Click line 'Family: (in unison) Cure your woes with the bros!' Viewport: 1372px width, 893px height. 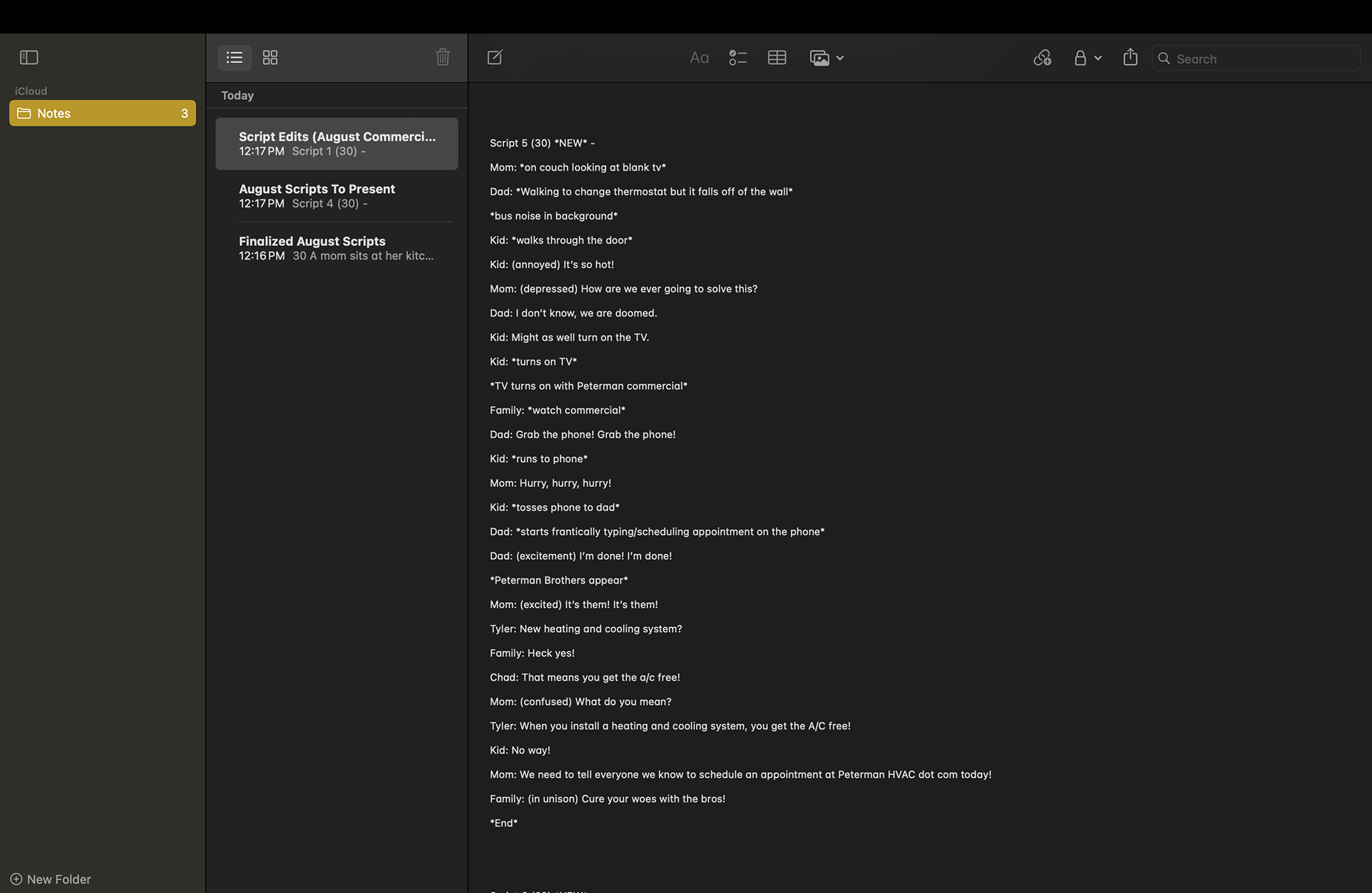[x=607, y=799]
